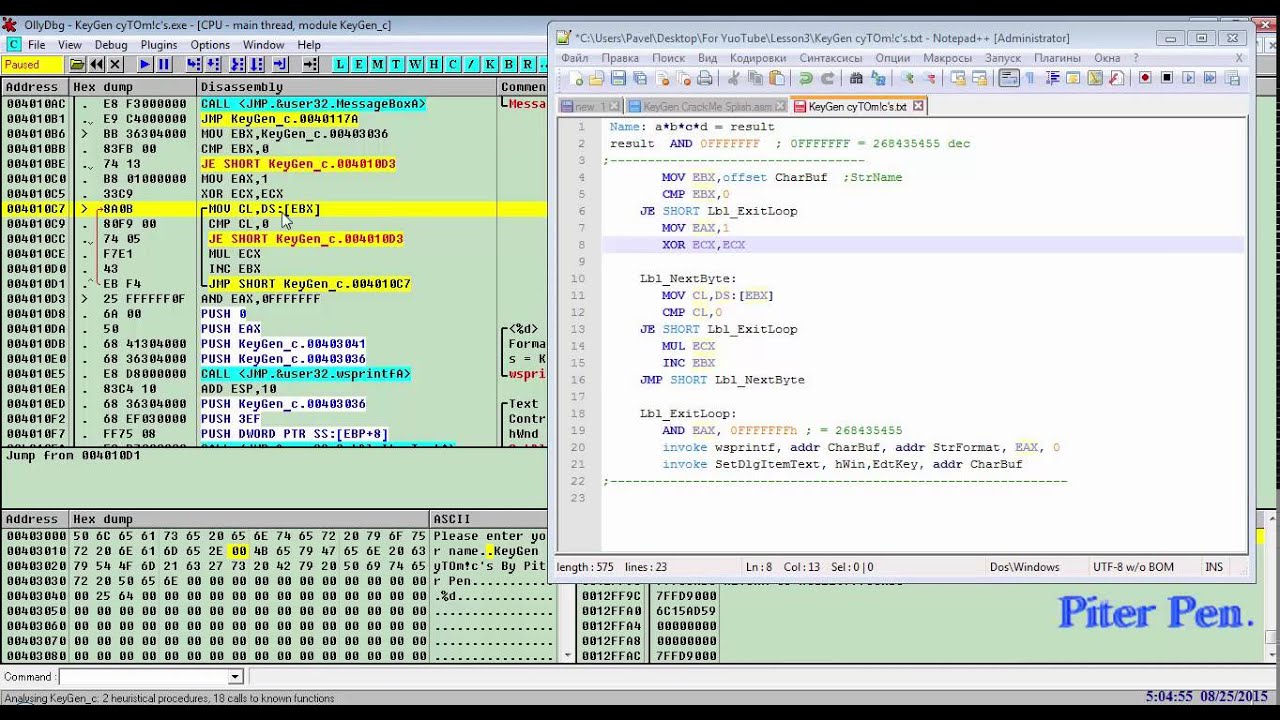This screenshot has height=720, width=1280.
Task: Save file icon in Notepad++ toolbar
Action: tap(618, 78)
